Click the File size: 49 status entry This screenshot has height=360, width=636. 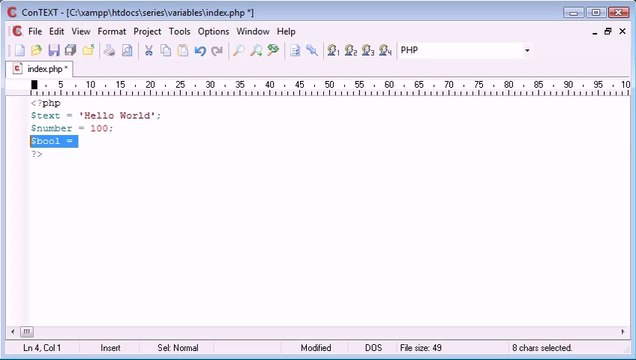(421, 348)
